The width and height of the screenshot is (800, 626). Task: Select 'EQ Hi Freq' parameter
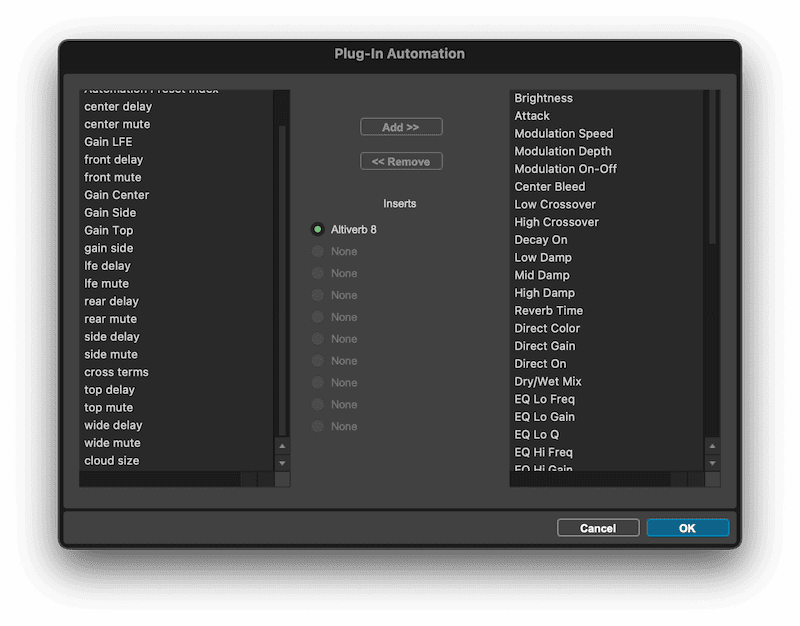pos(543,453)
